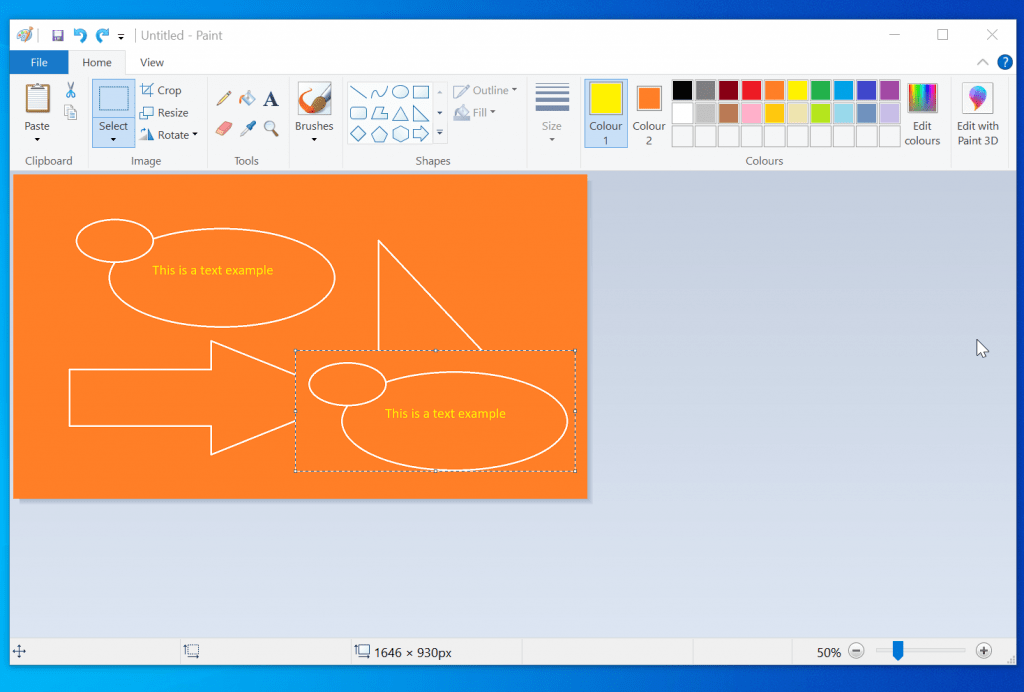1024x692 pixels.
Task: Select the Text tool
Action: point(270,98)
